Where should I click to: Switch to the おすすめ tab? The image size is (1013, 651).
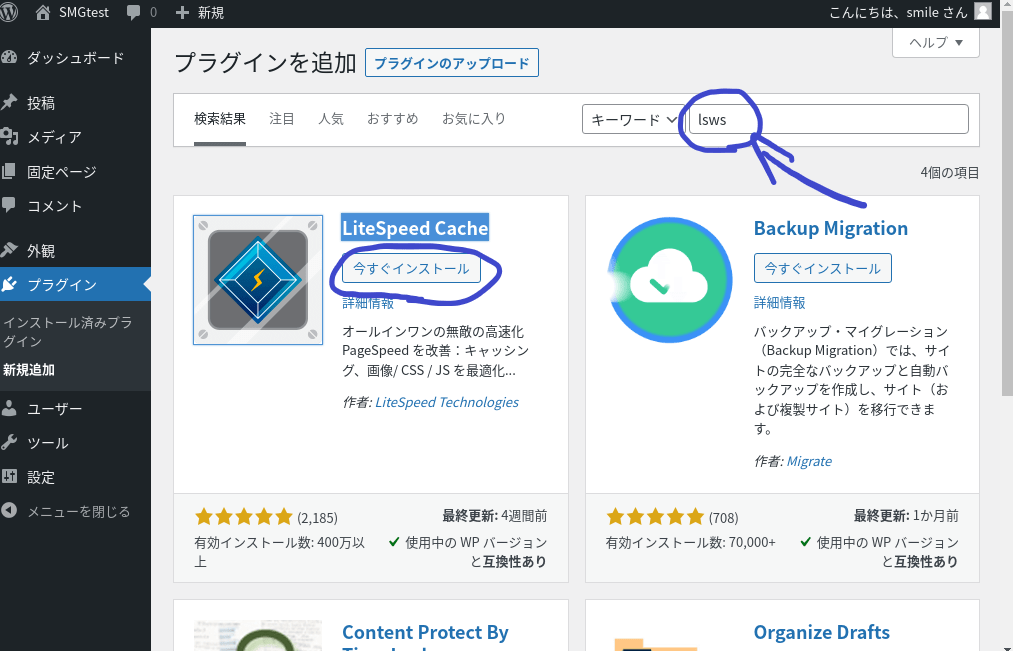click(393, 119)
